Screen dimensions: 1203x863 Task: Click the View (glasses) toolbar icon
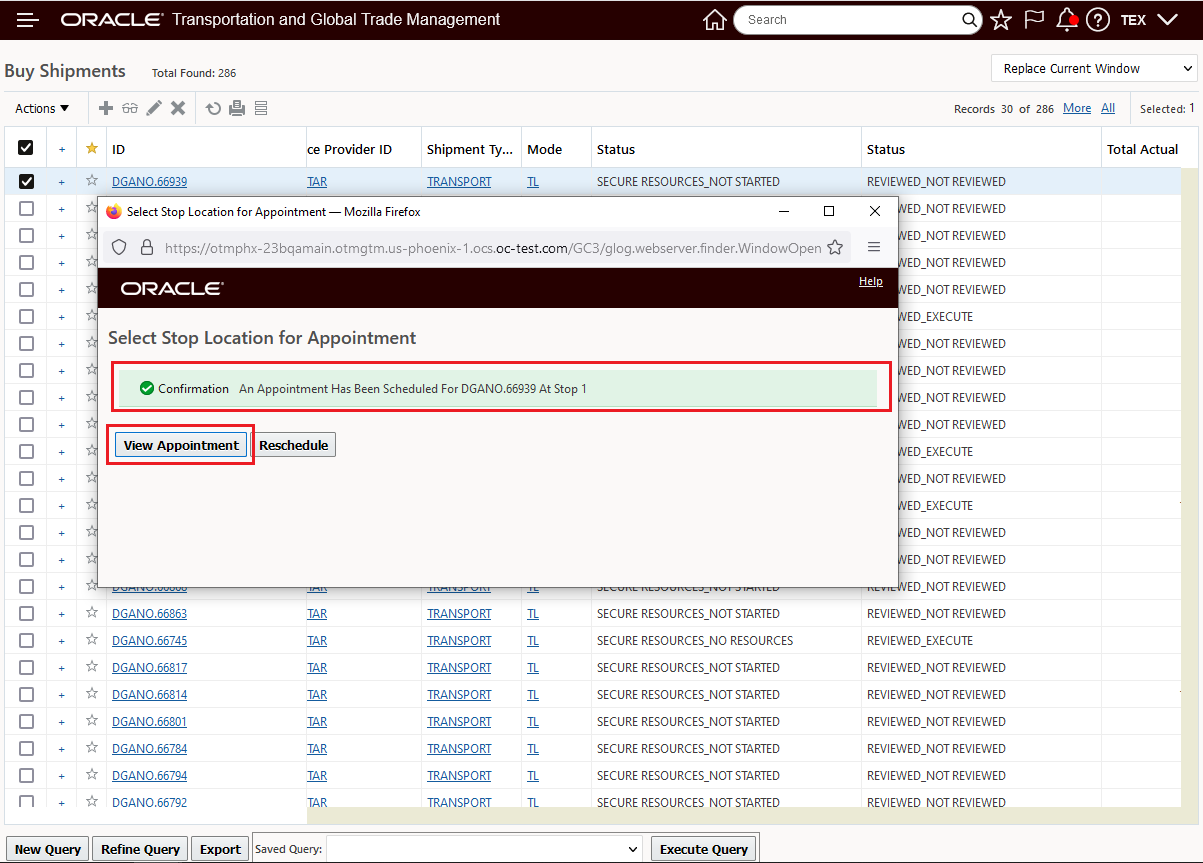click(130, 108)
